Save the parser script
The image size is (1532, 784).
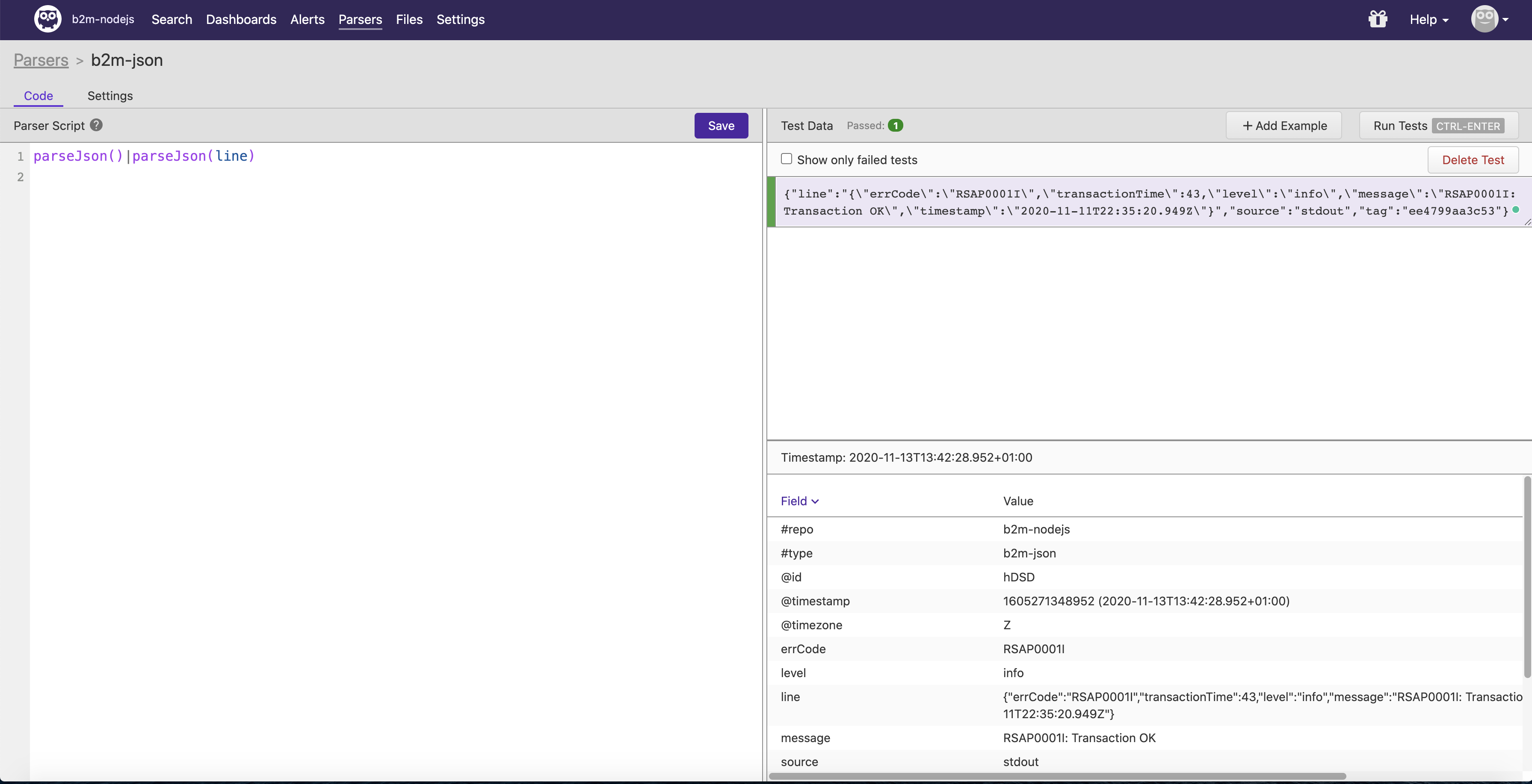[x=721, y=125]
